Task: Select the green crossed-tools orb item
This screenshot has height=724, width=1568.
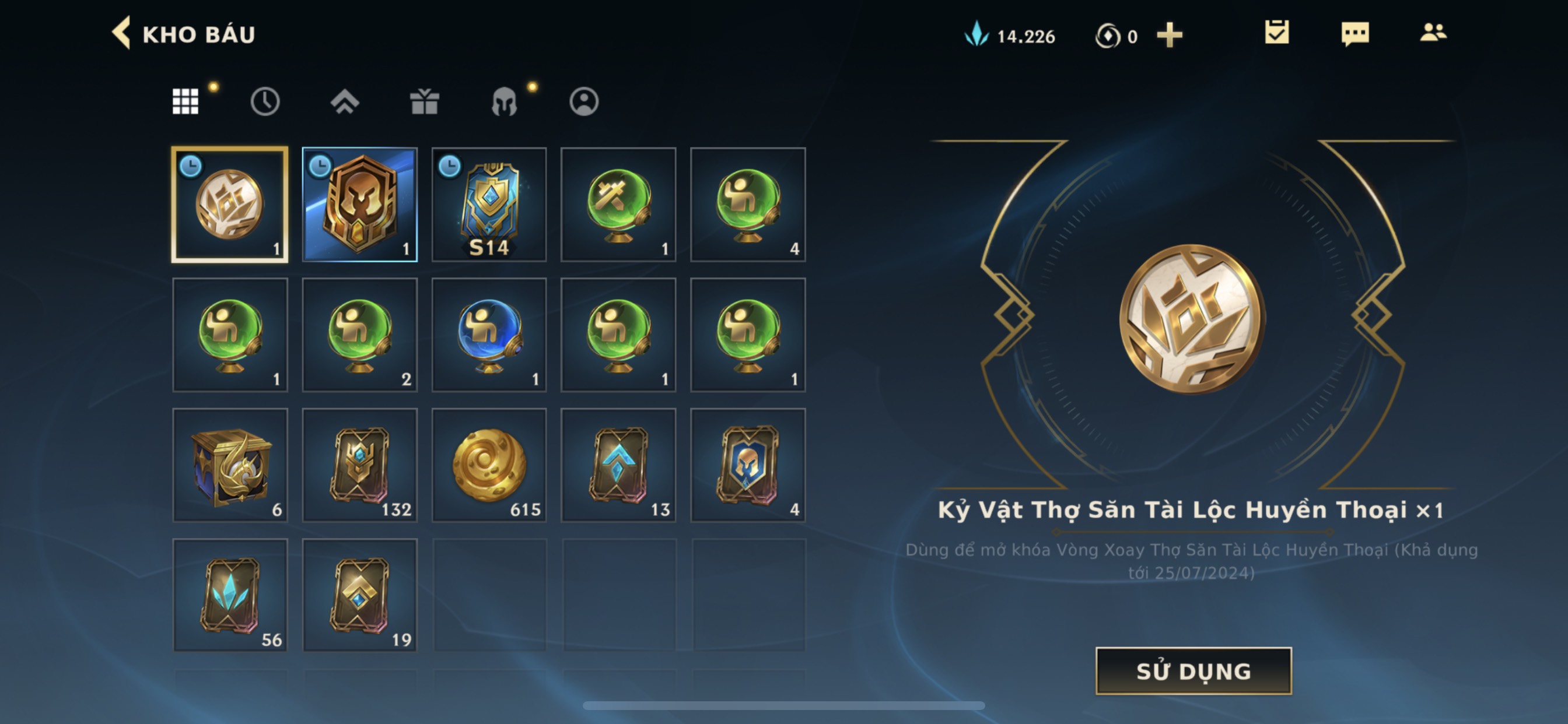Action: click(x=618, y=205)
